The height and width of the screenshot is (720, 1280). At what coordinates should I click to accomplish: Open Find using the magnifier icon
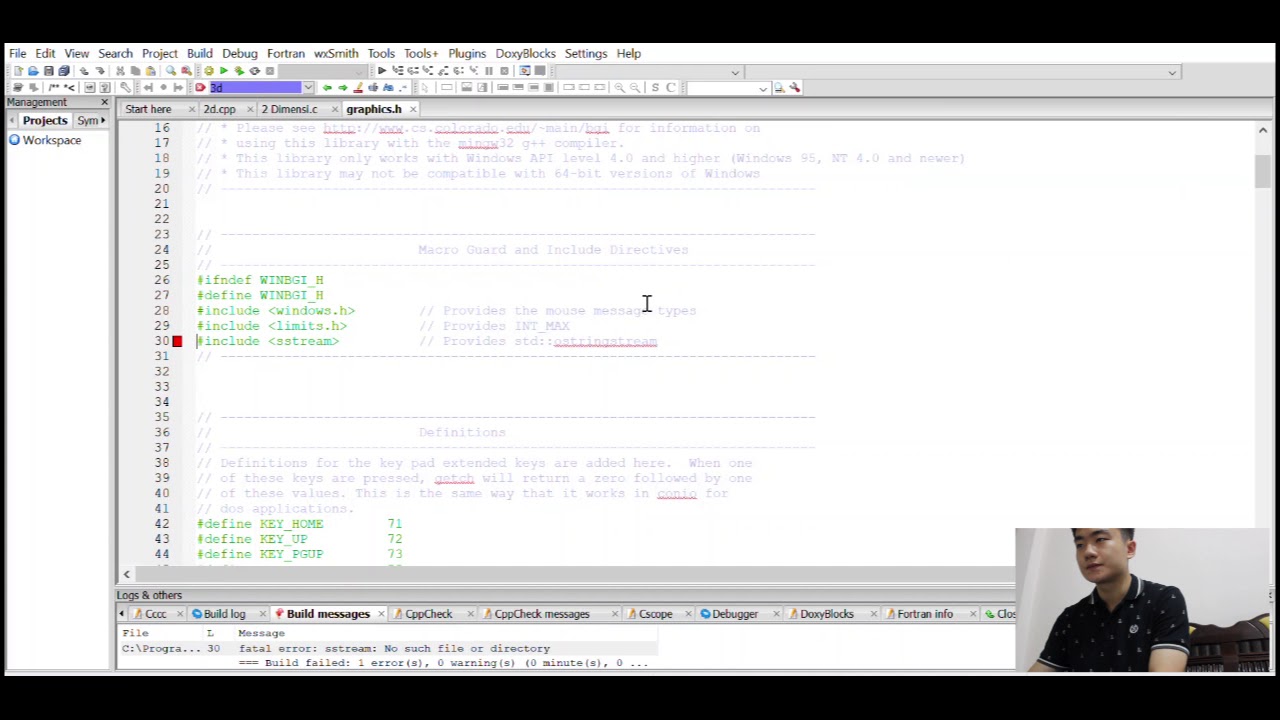[x=171, y=71]
